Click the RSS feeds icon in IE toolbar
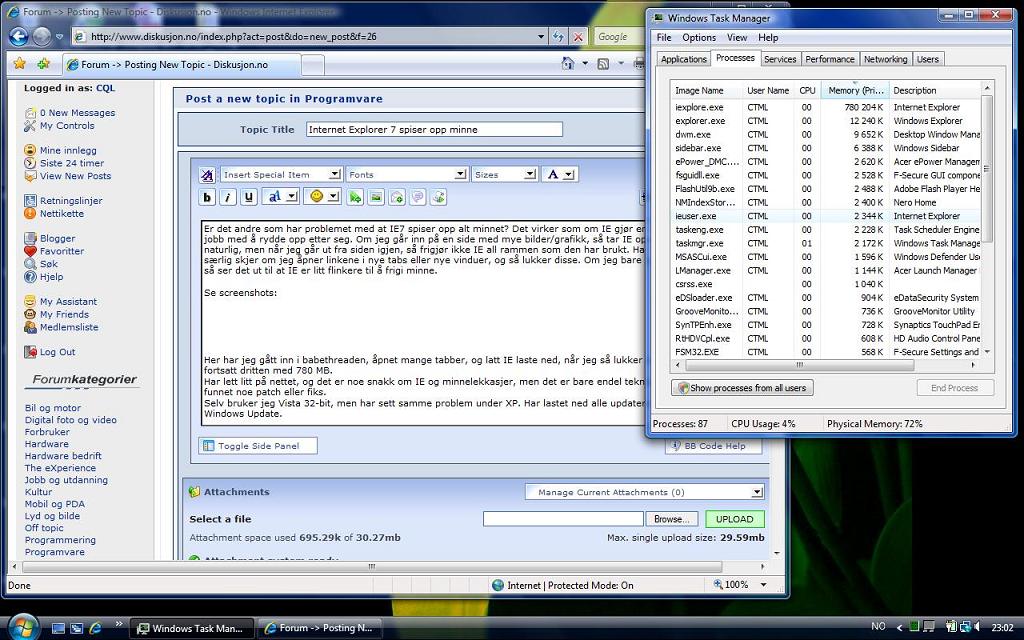1024x640 pixels. (603, 63)
